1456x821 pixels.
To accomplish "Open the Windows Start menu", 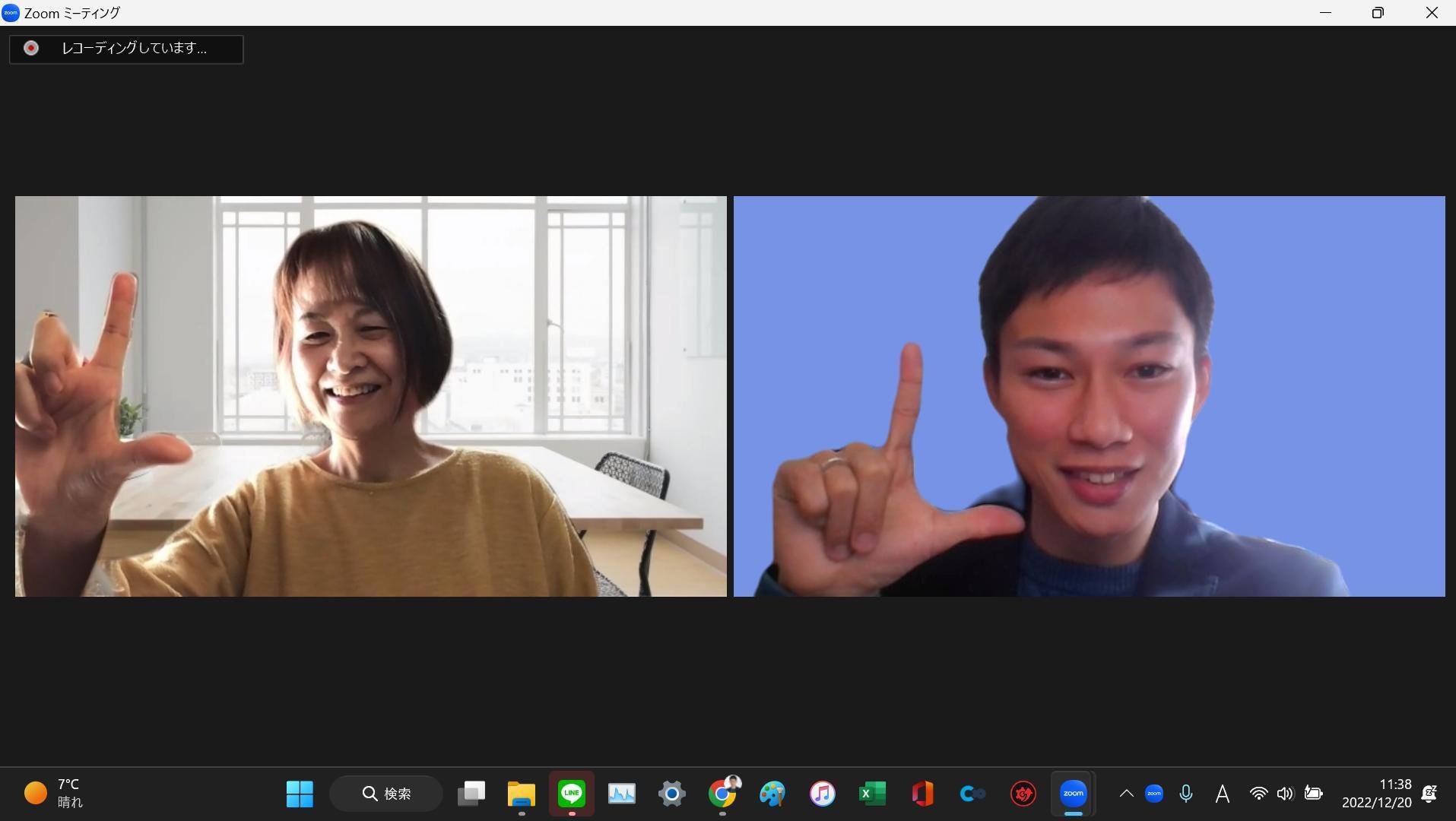I will coord(300,794).
